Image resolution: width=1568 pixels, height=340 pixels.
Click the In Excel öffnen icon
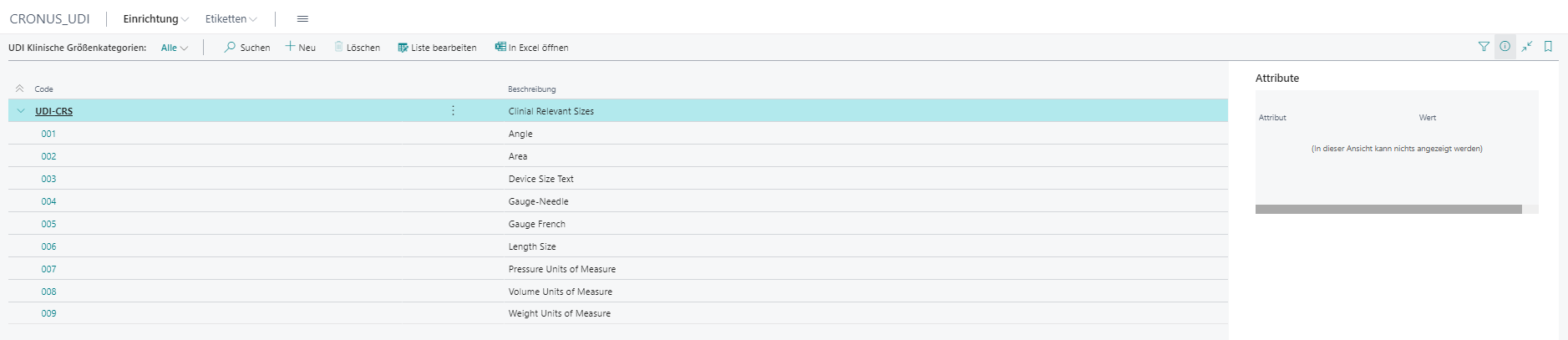(x=500, y=47)
